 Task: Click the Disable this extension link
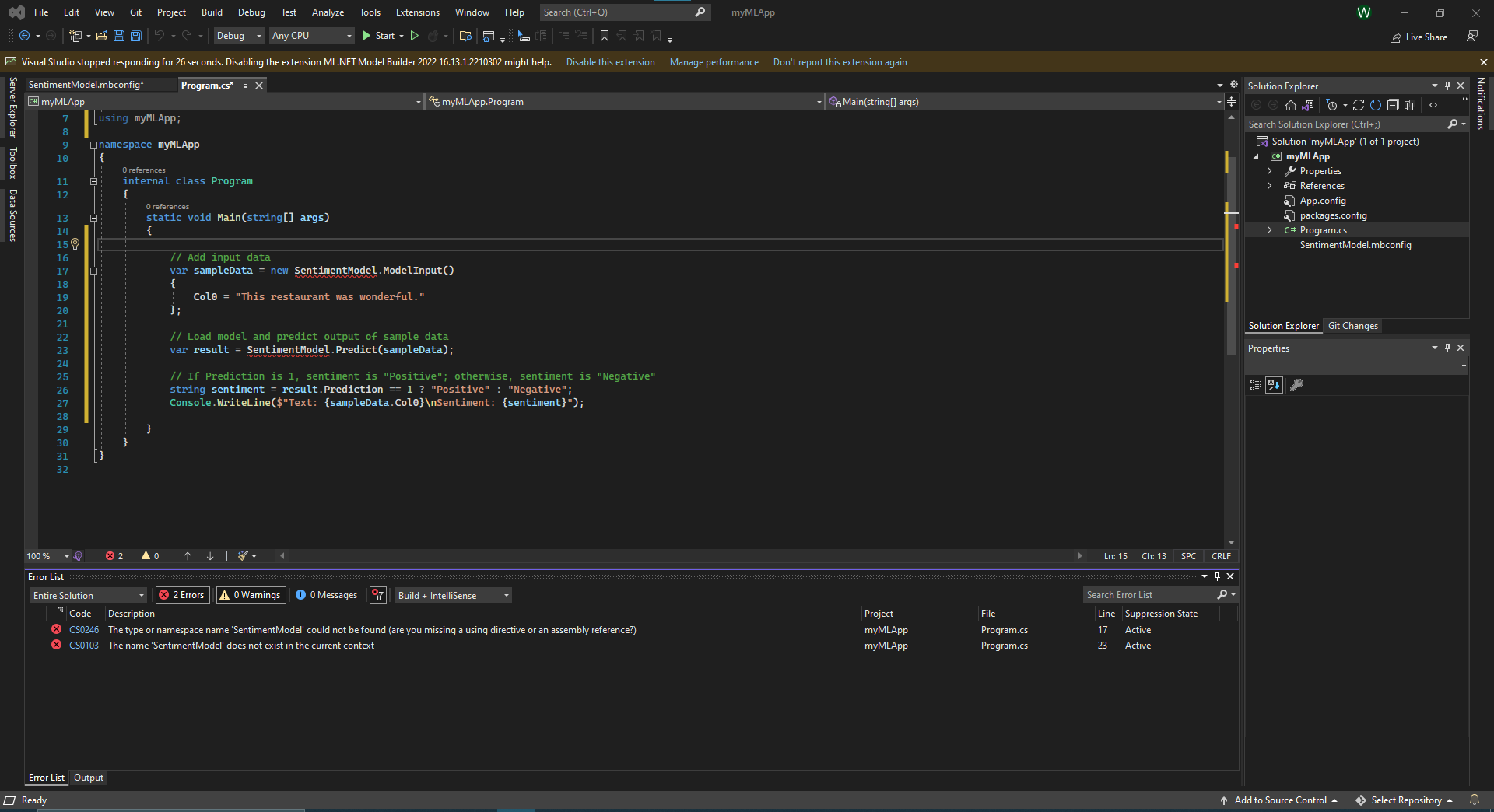[x=610, y=61]
